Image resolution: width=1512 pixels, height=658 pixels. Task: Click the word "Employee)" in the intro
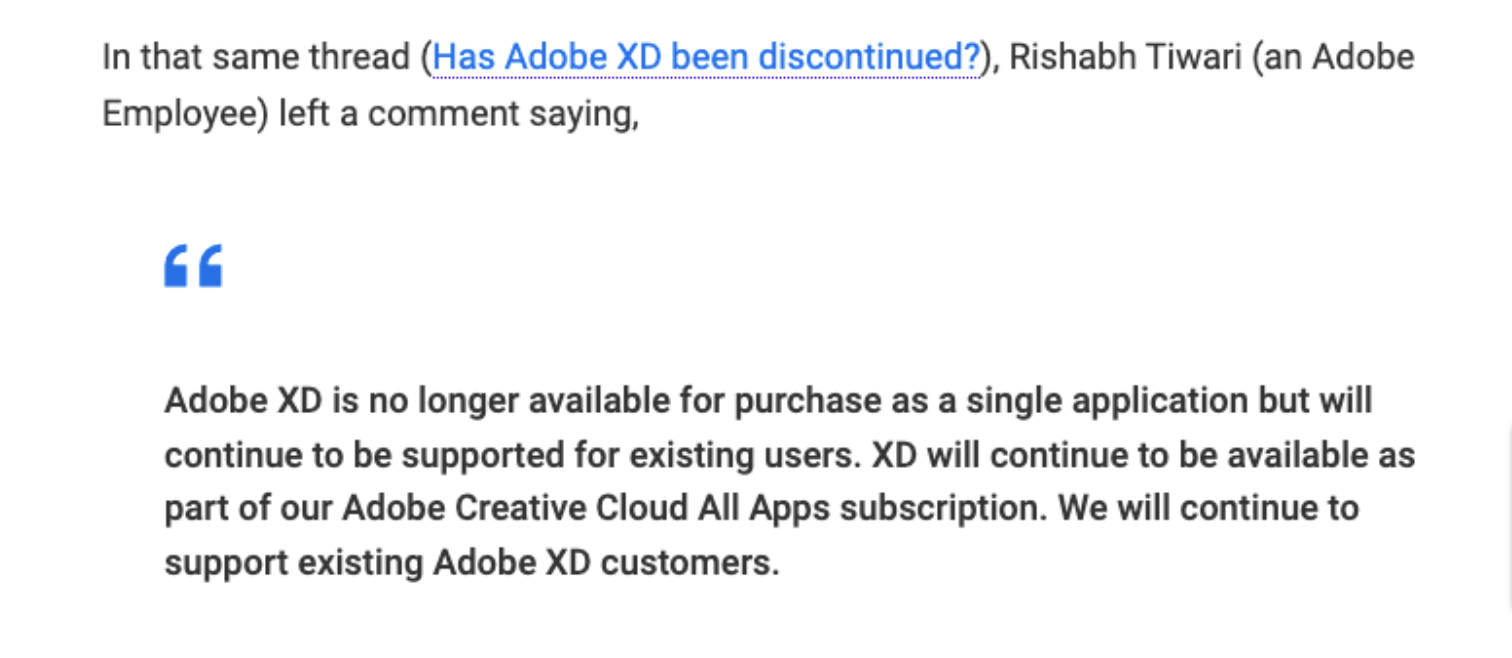(186, 114)
